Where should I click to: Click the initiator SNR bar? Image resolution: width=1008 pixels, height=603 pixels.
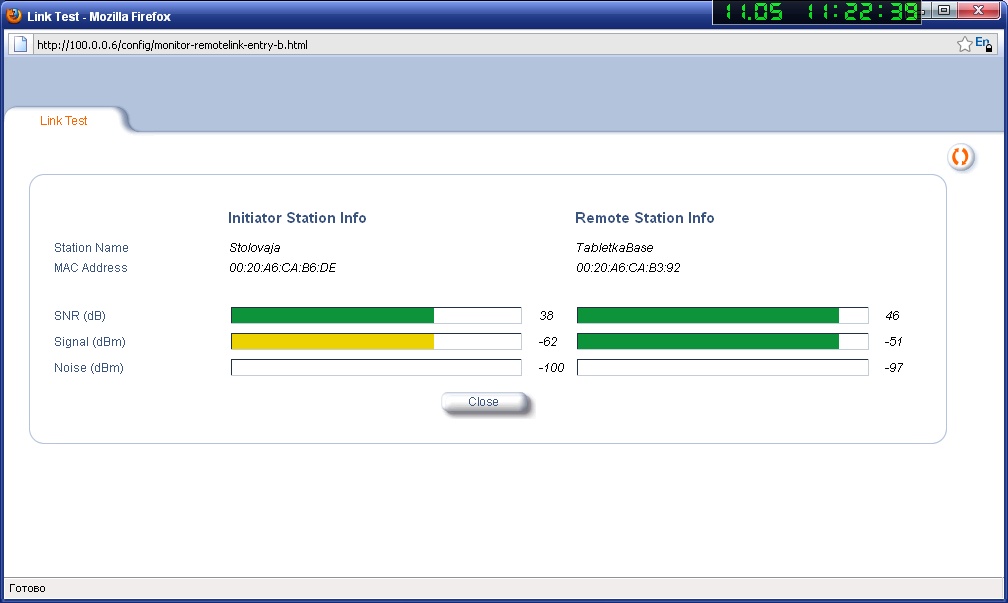(376, 315)
